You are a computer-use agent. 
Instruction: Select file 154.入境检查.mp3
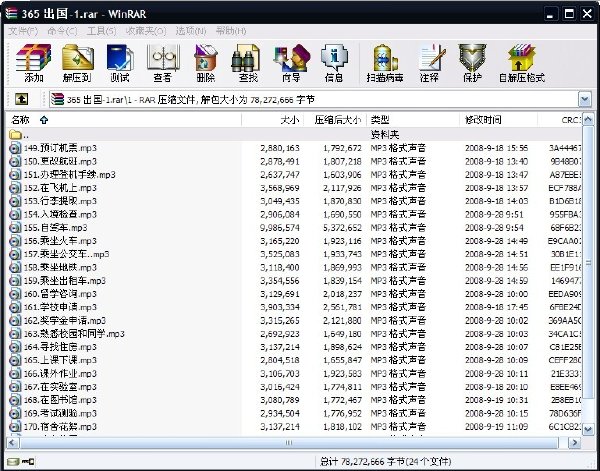60,215
